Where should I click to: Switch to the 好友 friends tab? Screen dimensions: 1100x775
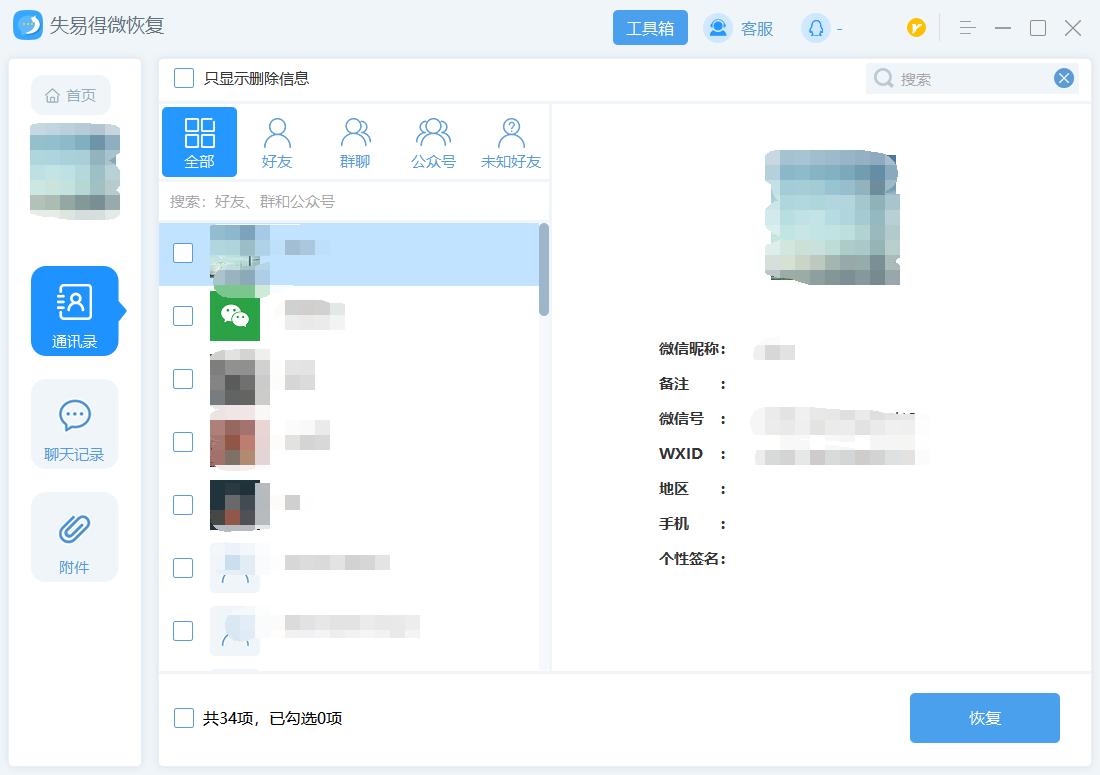point(277,140)
